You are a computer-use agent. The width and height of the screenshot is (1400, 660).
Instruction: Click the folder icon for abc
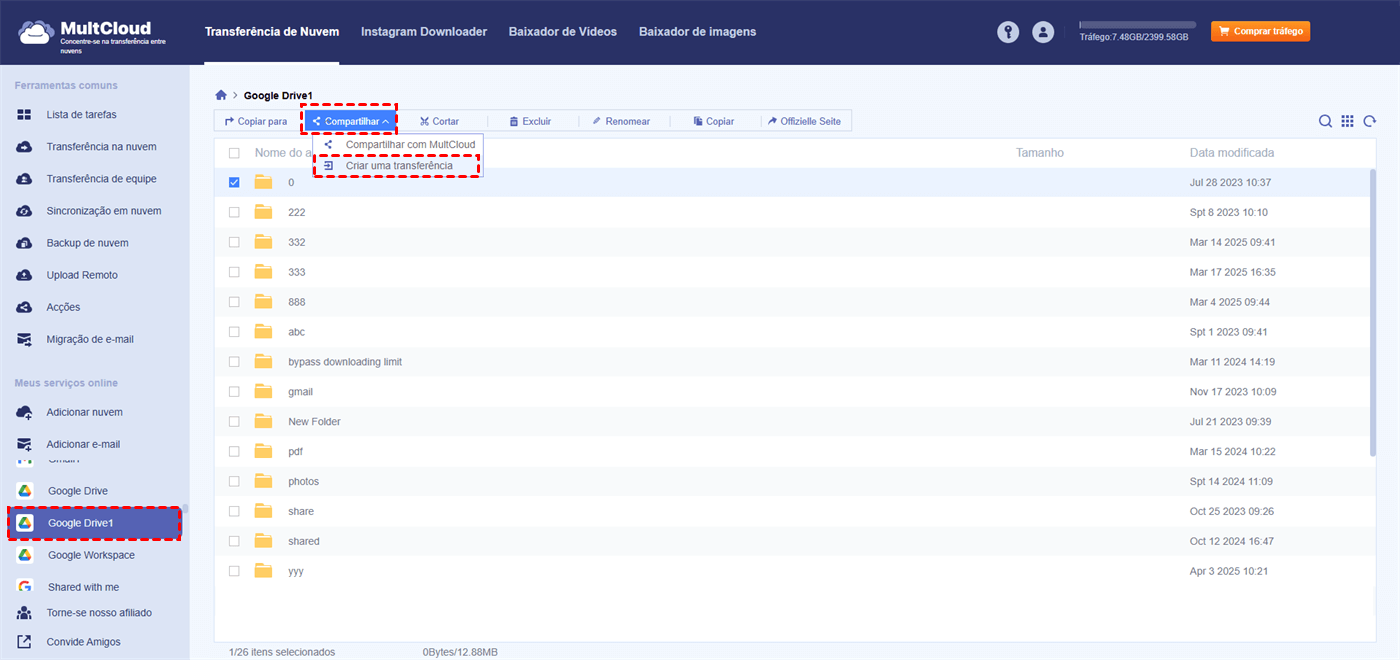coord(263,332)
